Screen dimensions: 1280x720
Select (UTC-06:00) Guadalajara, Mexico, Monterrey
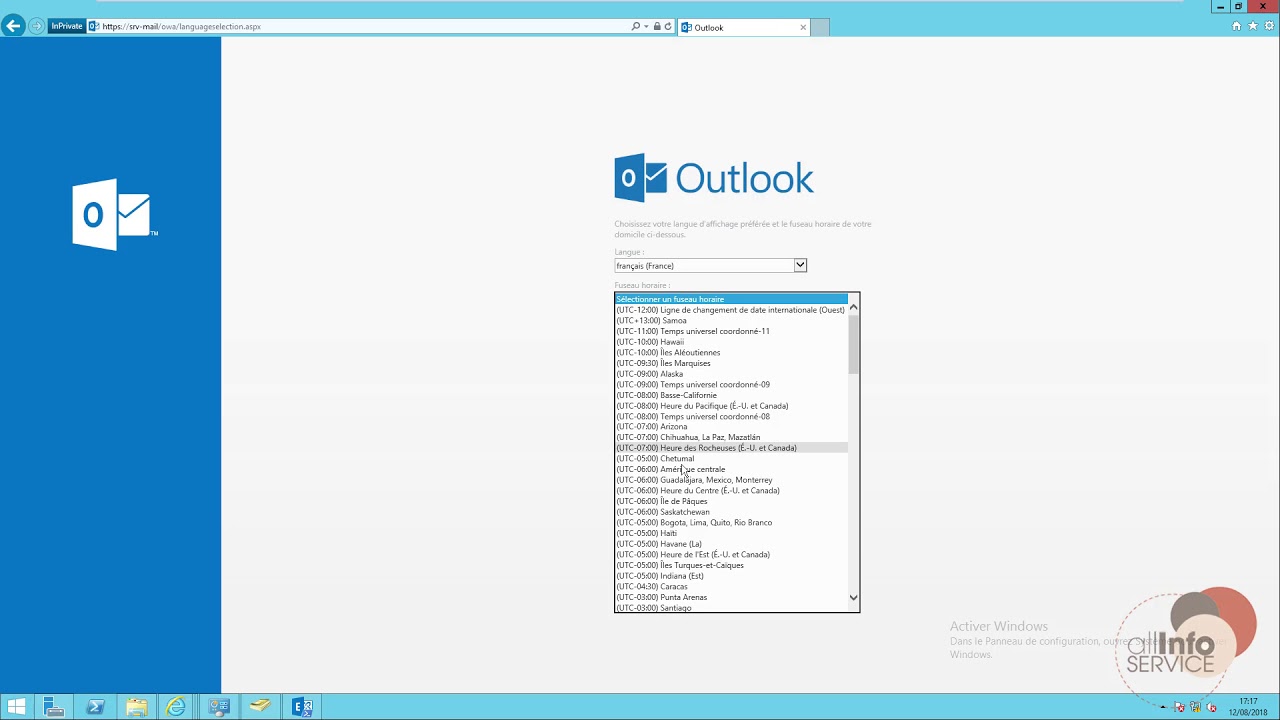(x=730, y=480)
